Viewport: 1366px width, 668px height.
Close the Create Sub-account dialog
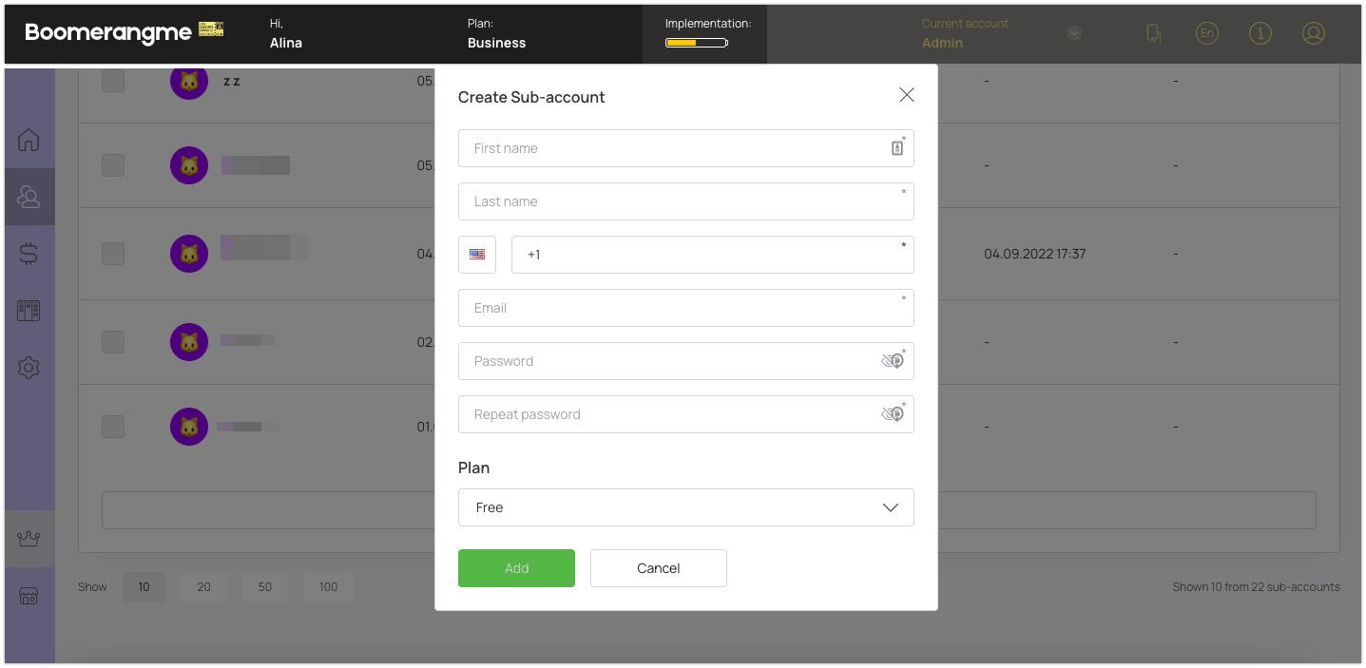point(906,95)
